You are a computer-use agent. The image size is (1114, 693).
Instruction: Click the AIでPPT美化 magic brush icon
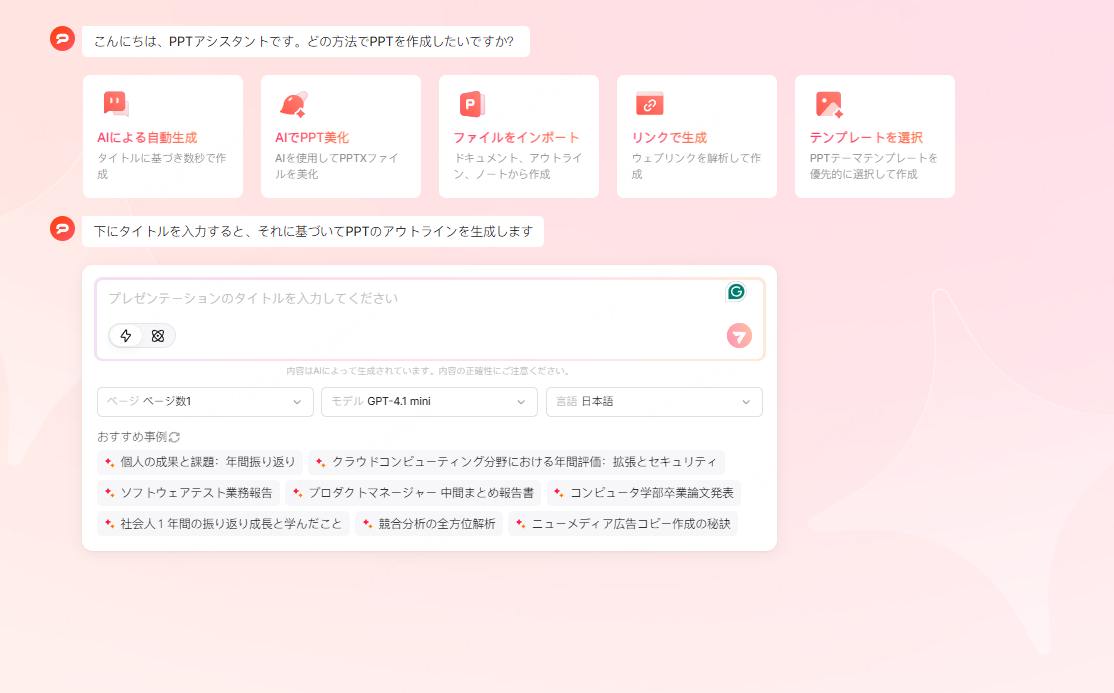pos(291,101)
